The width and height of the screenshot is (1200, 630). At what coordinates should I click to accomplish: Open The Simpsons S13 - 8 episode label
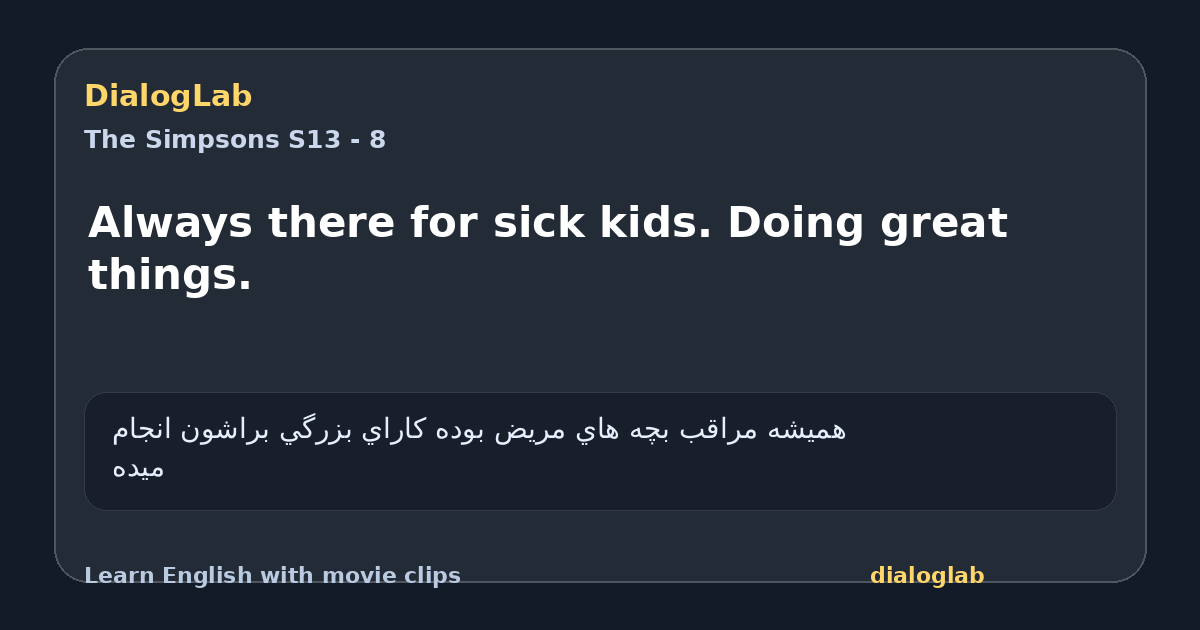235,140
